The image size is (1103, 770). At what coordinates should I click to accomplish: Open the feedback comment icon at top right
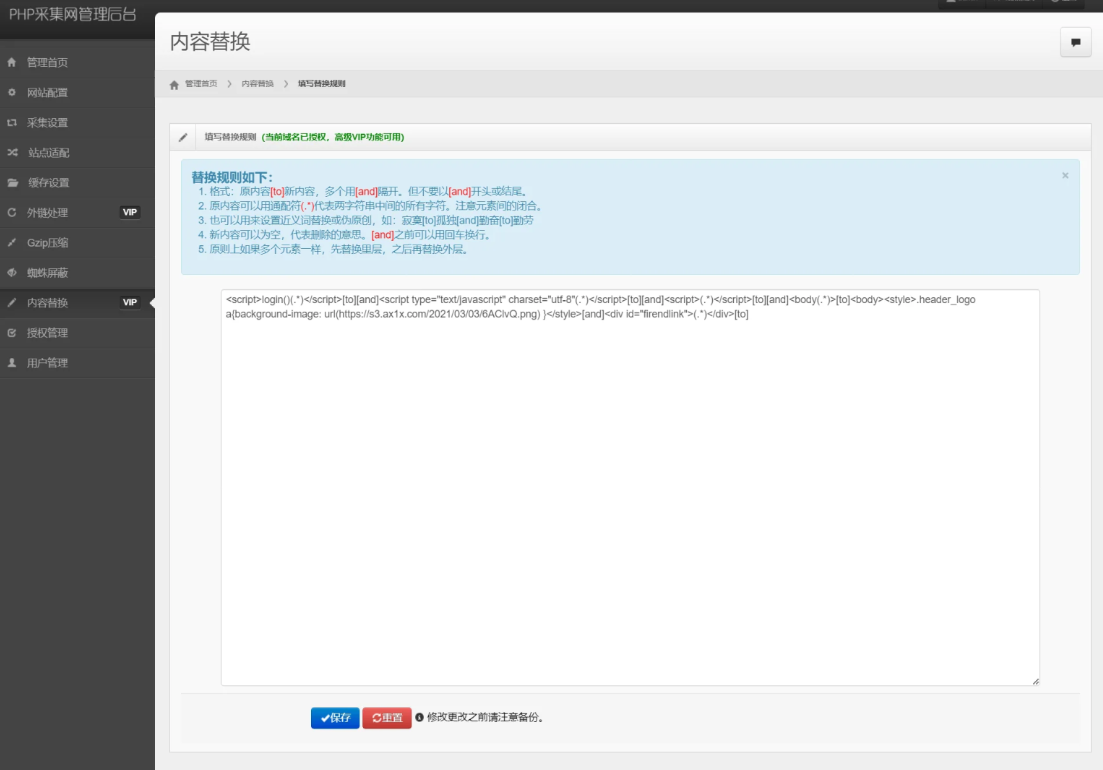(1076, 41)
